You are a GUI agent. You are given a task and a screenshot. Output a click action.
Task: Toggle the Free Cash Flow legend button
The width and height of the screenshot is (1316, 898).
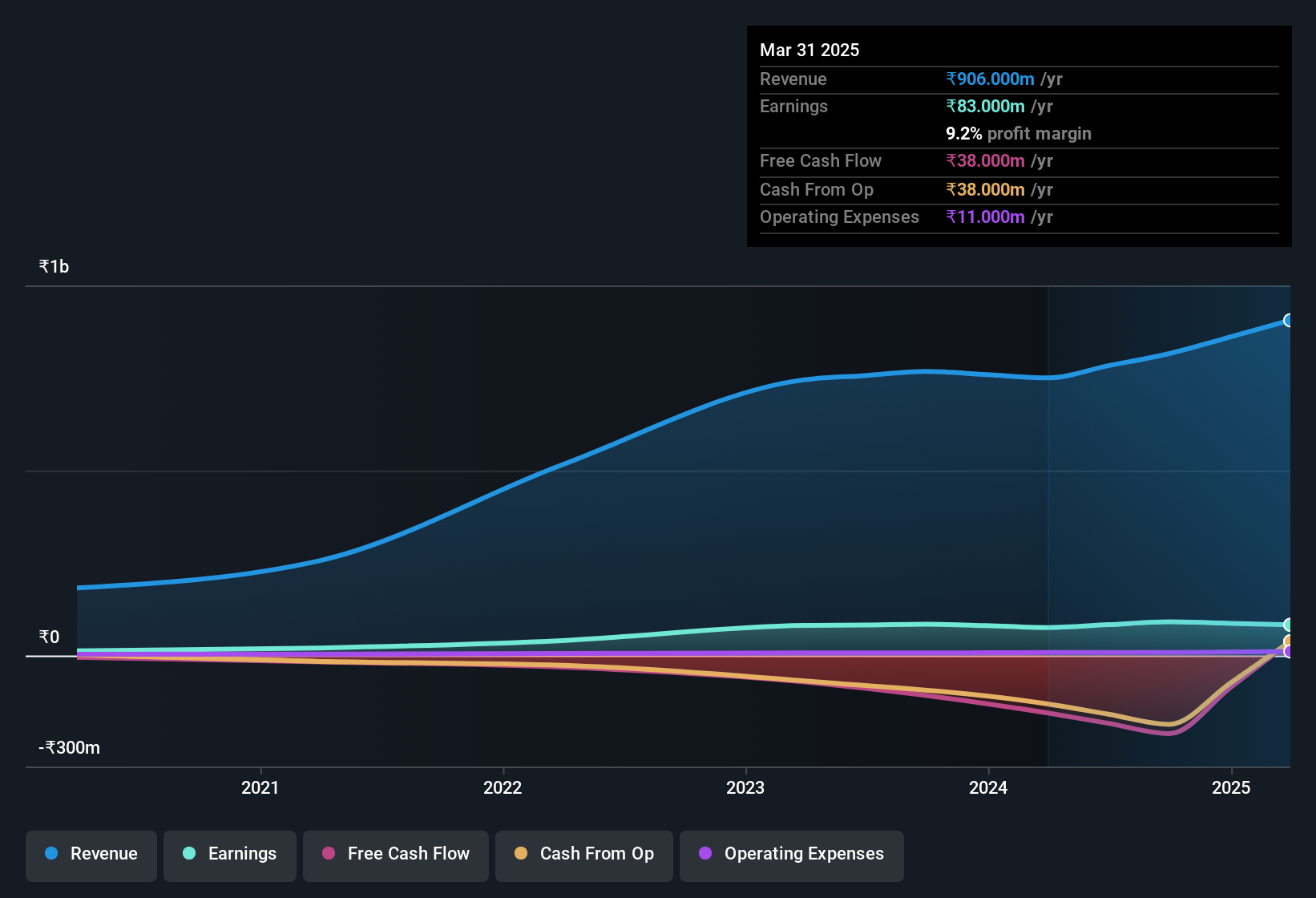click(396, 855)
